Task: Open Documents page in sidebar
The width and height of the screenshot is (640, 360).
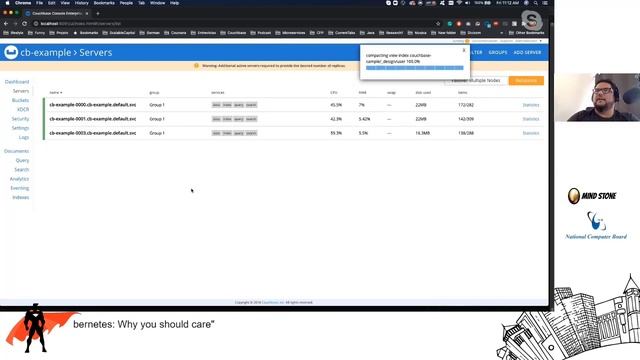Action: click(17, 151)
